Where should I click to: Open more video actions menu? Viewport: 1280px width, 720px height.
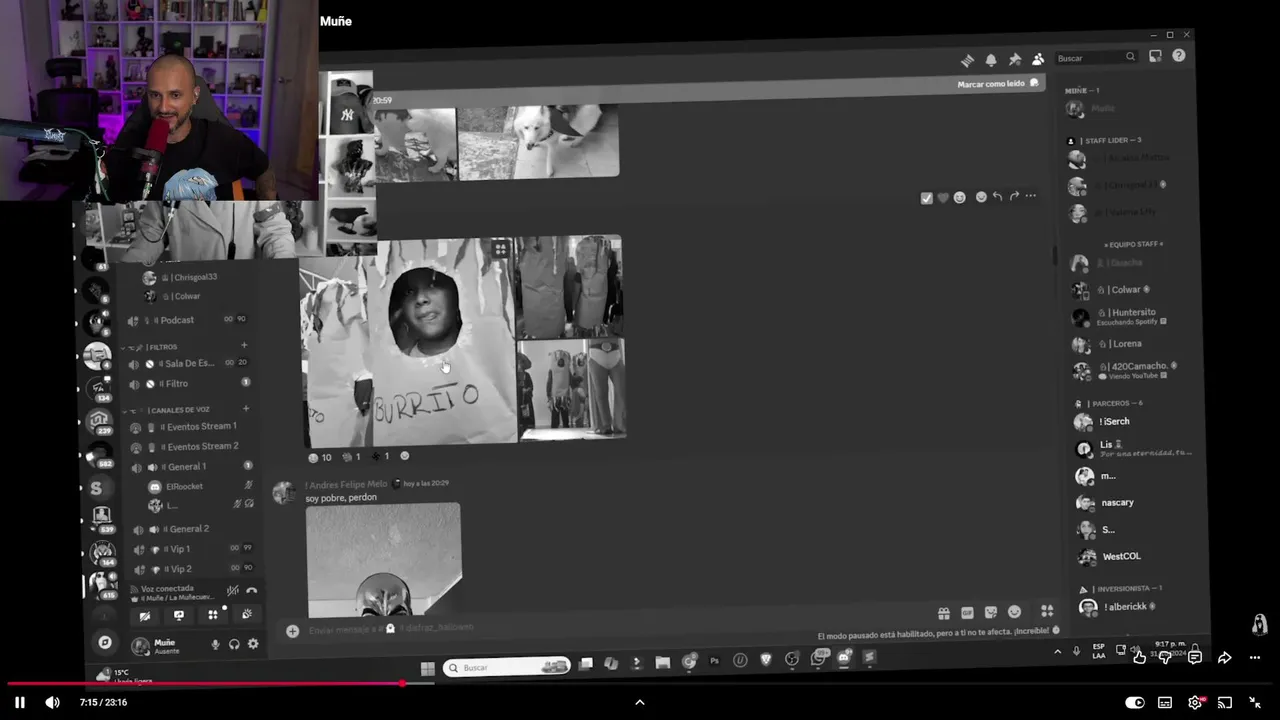[1255, 657]
